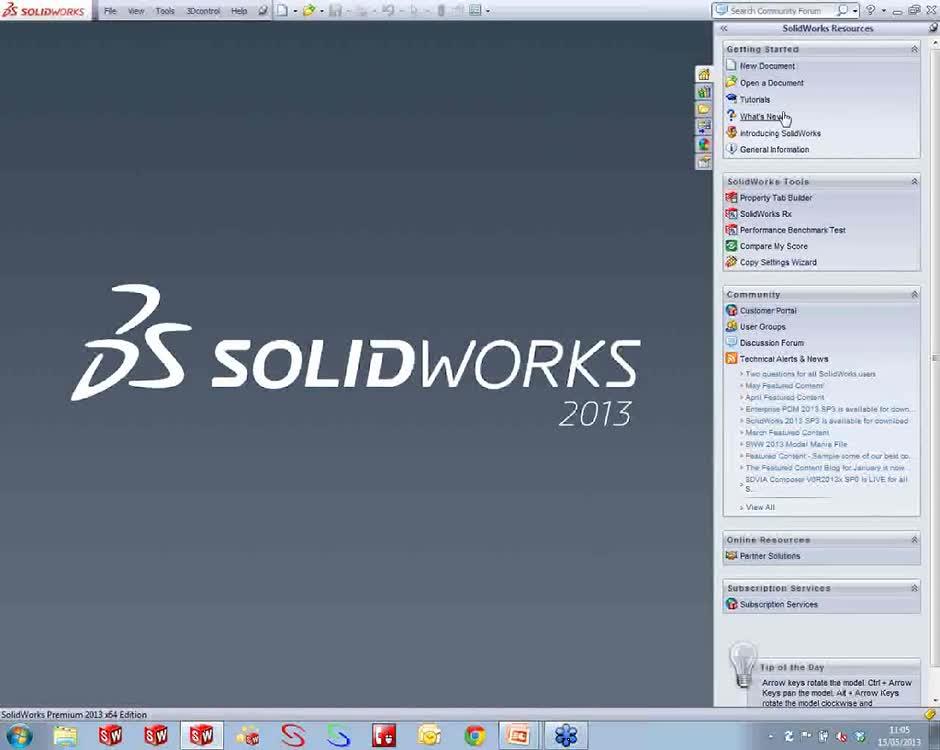Open the Tools menu
940x750 pixels.
164,10
